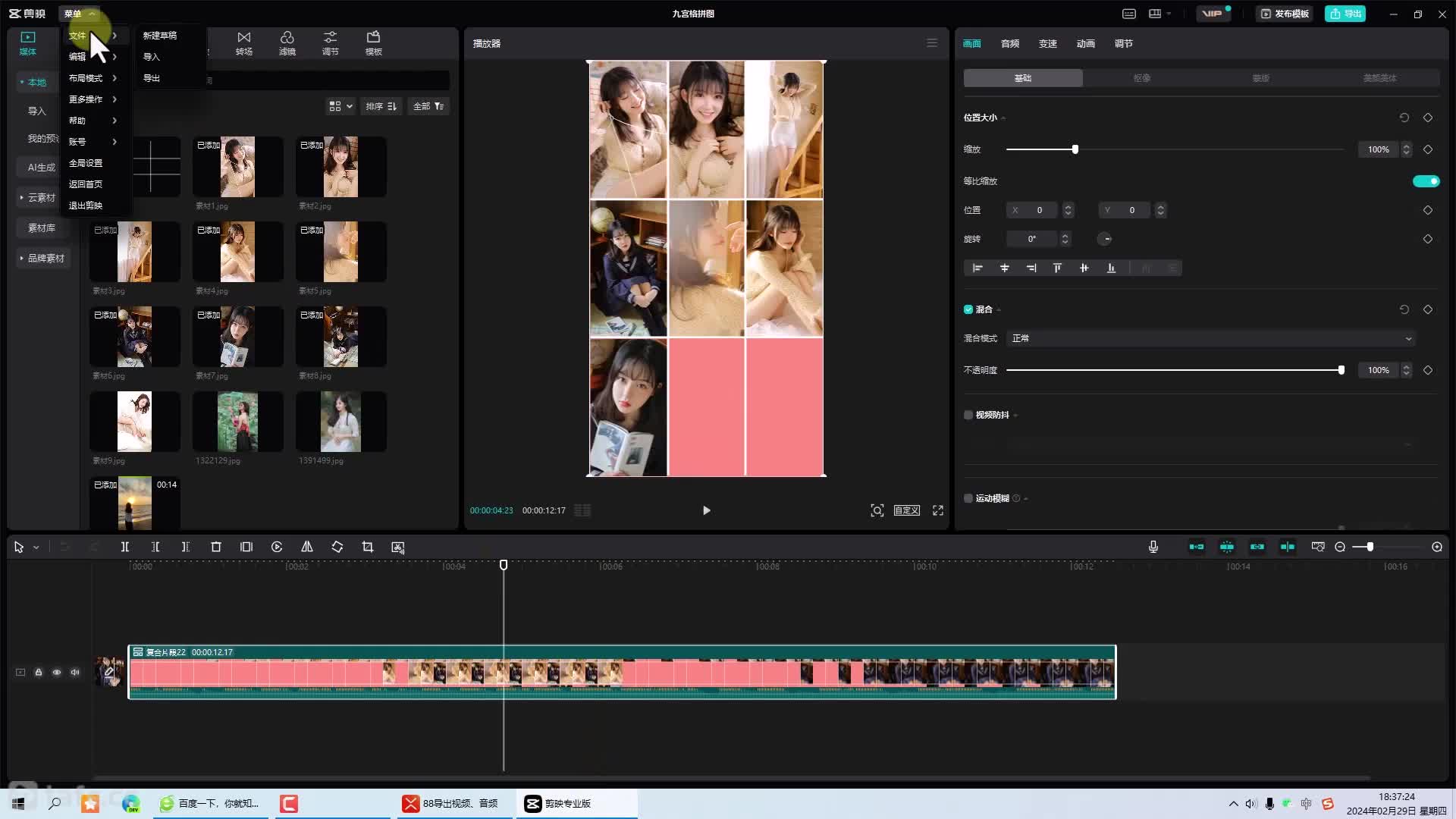
Task: Click the 素材库 material library button
Action: point(42,227)
